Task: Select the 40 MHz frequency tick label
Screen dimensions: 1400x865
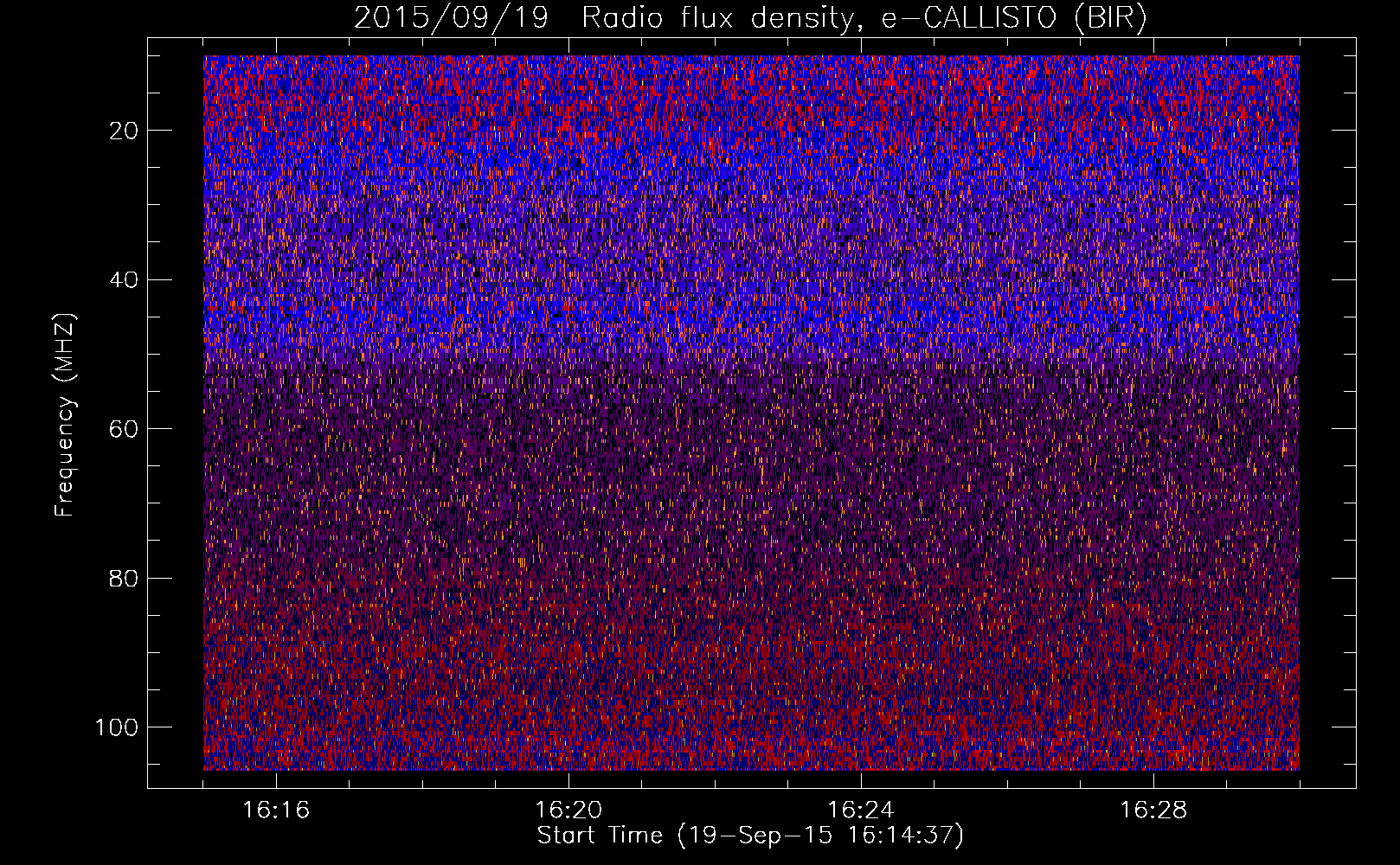Action: pos(125,280)
